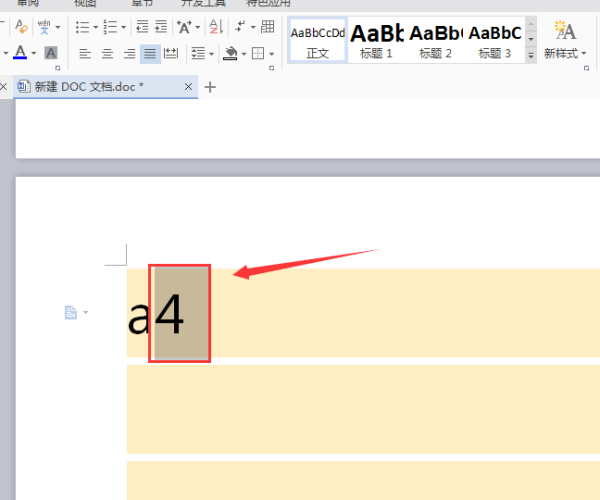
Task: Apply distributed alignment to paragraph
Action: (171, 54)
